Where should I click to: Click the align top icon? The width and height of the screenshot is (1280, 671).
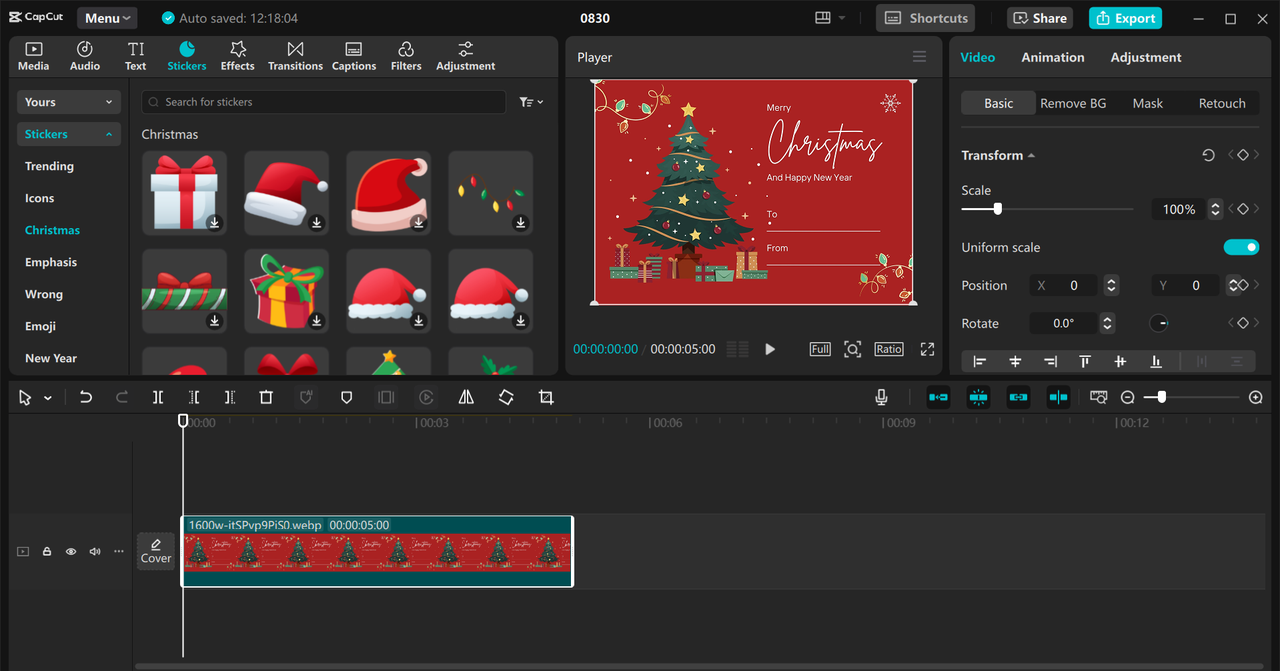tap(1085, 361)
